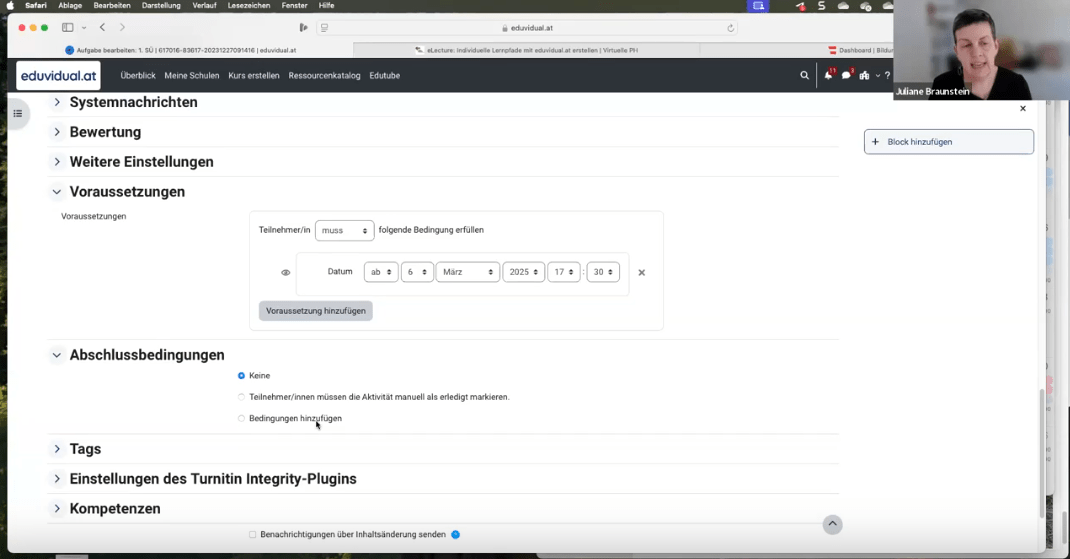
Task: Select the 'Keine' radio option
Action: point(242,376)
